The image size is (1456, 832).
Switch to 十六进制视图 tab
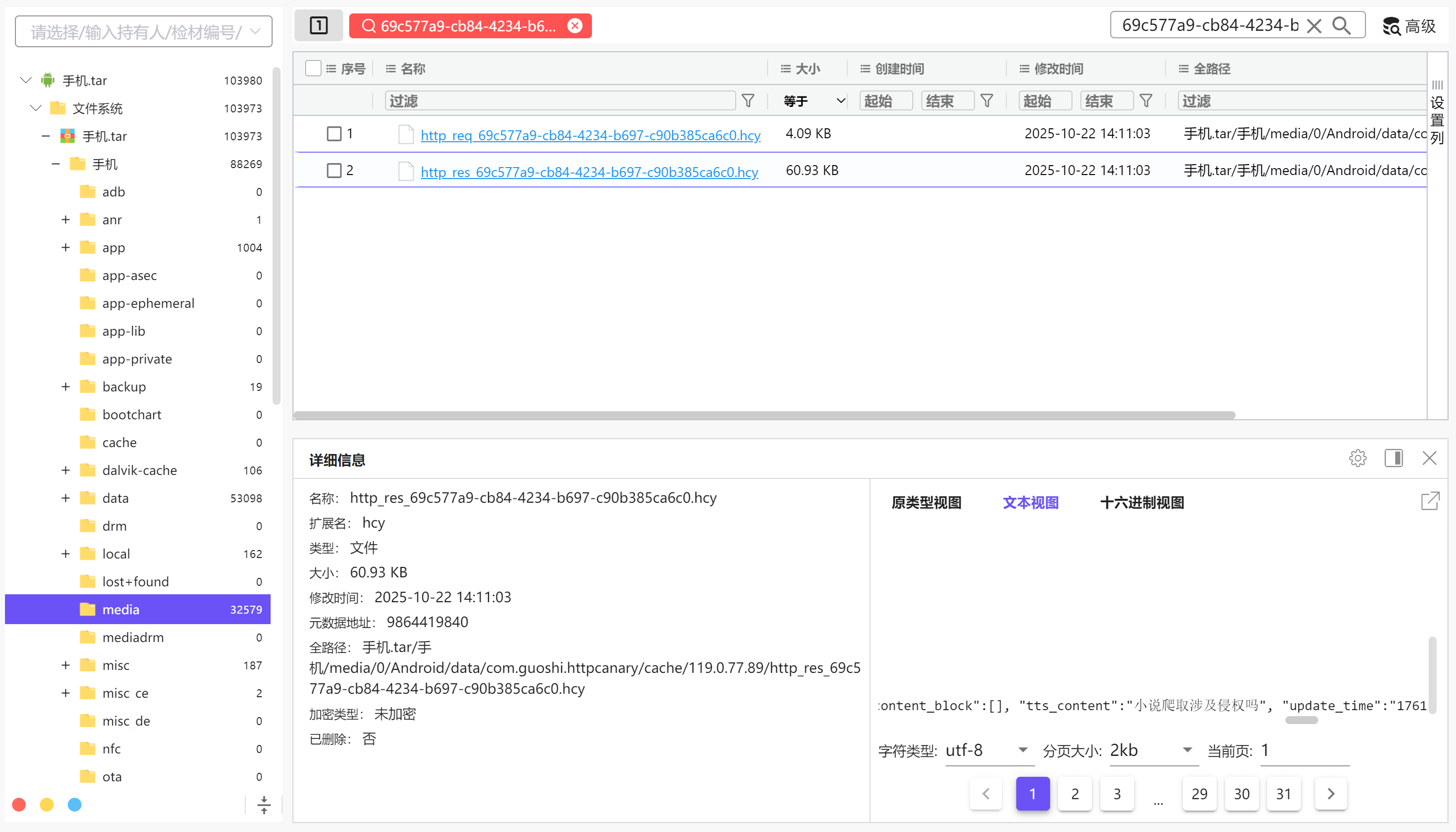(x=1142, y=502)
